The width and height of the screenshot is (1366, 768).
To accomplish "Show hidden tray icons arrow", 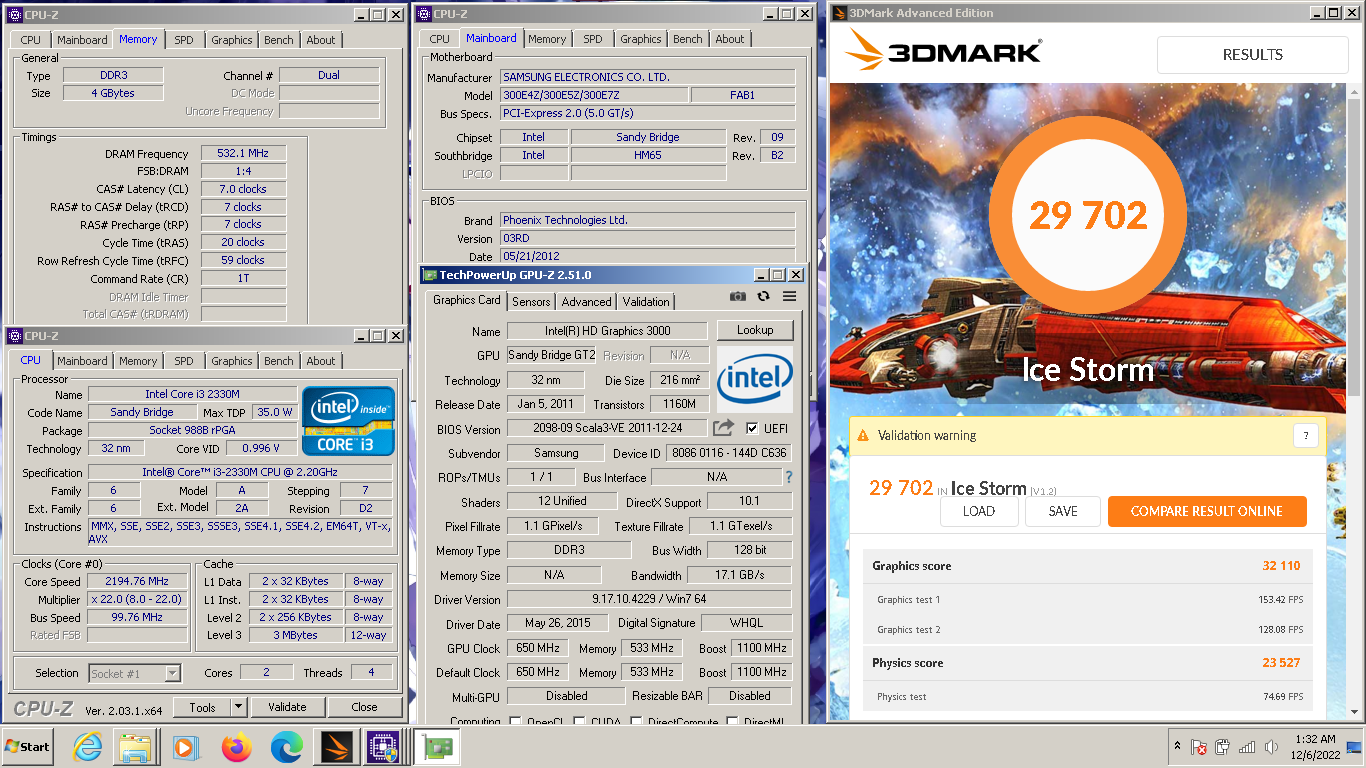I will 1177,747.
